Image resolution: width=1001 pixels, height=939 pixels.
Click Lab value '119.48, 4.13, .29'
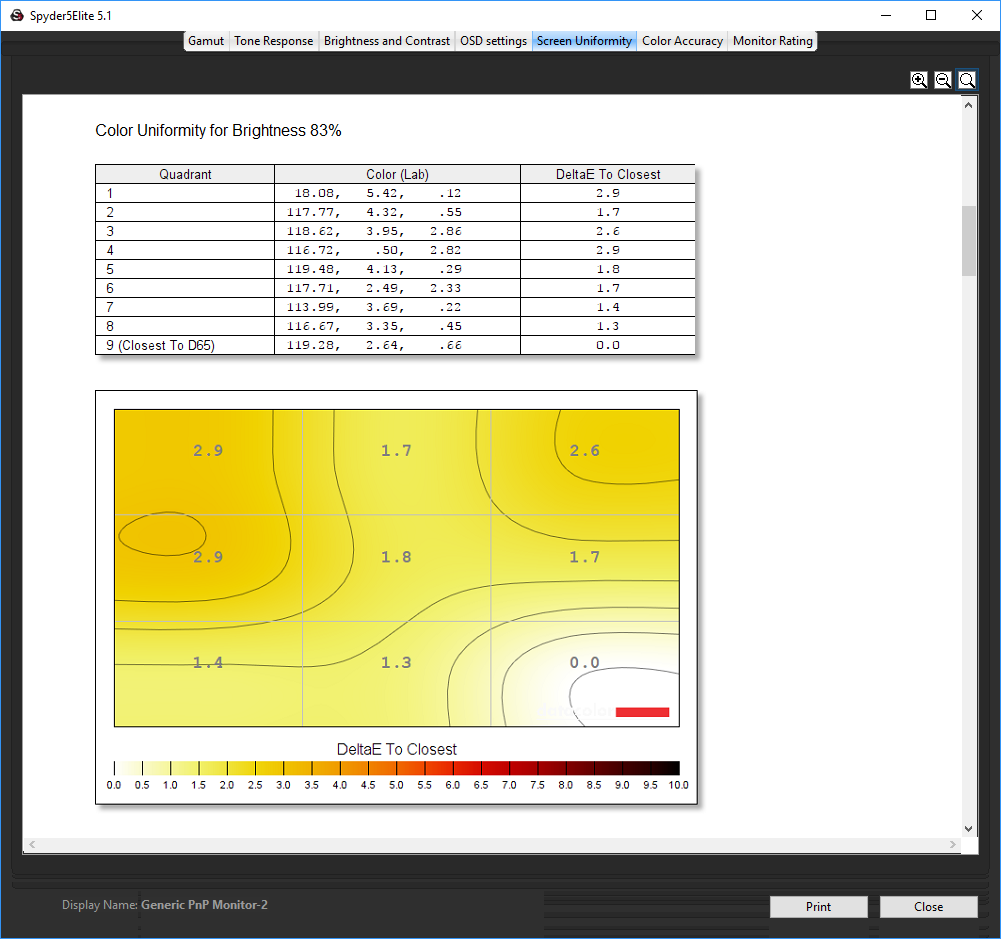(374, 269)
